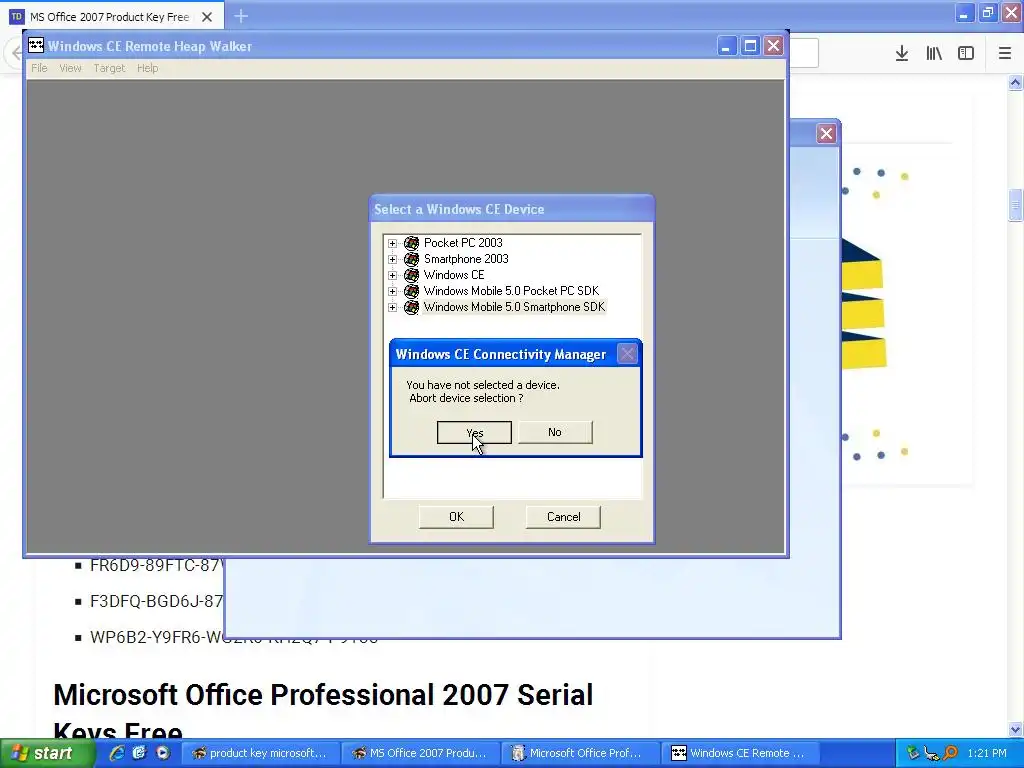Close the MS Office 2007 browser tab
This screenshot has width=1024, height=768.
pyautogui.click(x=207, y=17)
